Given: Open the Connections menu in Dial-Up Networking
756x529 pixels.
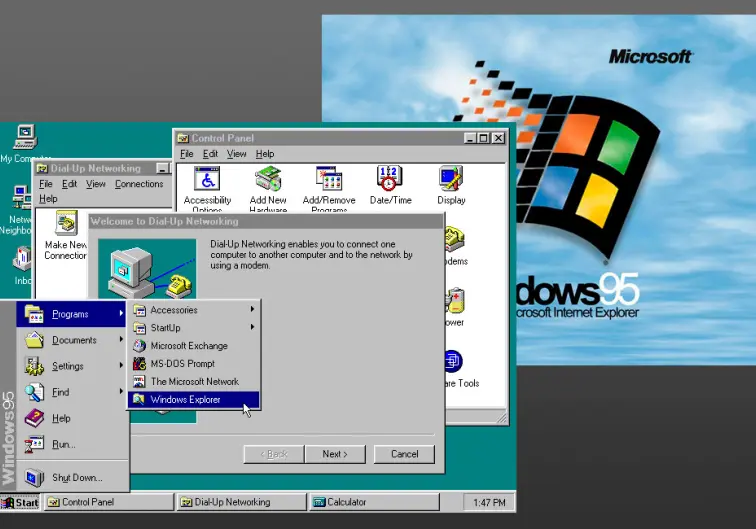Looking at the screenshot, I should pos(139,184).
